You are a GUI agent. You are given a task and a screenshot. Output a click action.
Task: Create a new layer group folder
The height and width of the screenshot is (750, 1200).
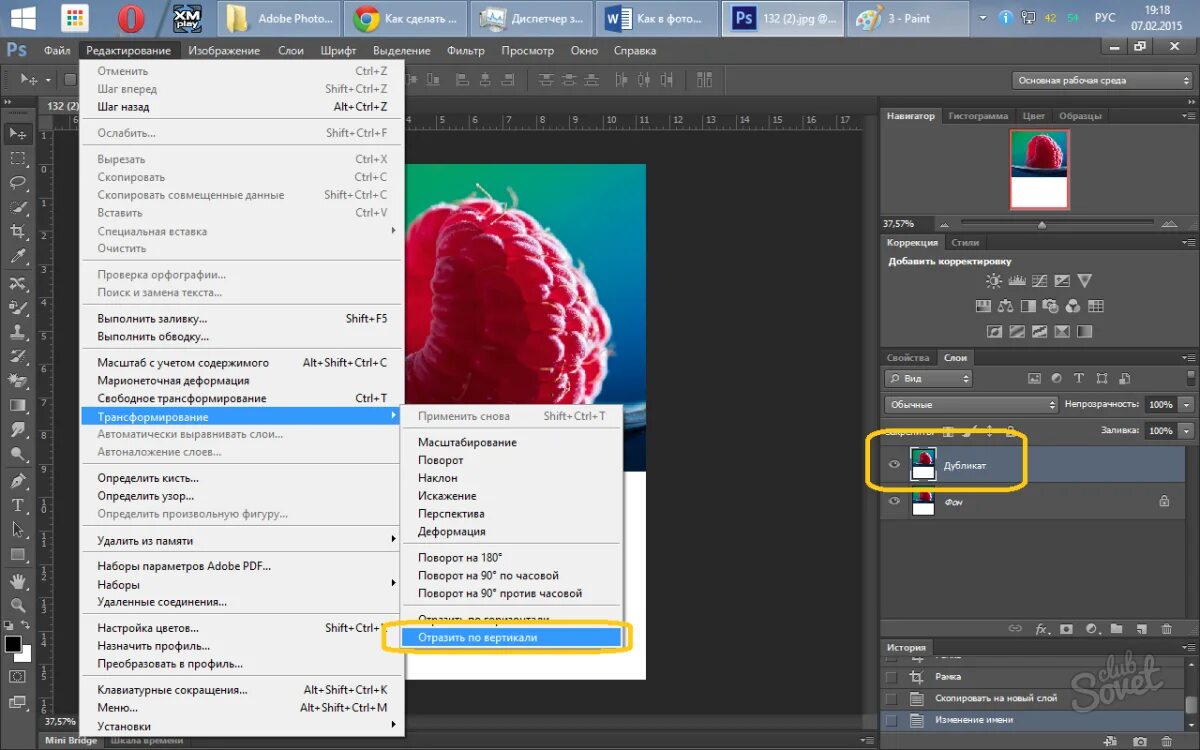(1116, 629)
